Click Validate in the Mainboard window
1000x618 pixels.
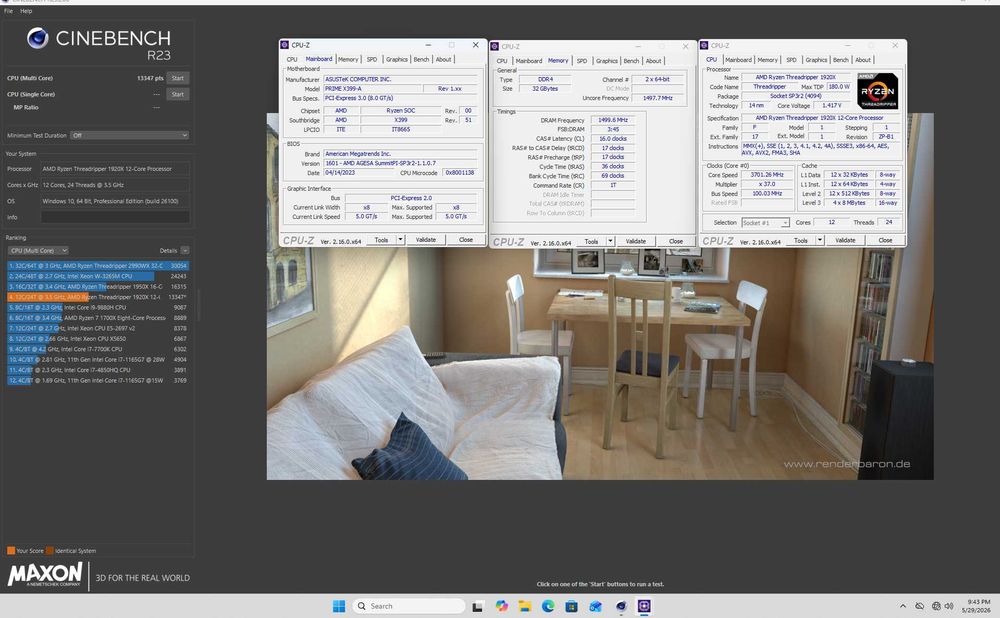(426, 240)
